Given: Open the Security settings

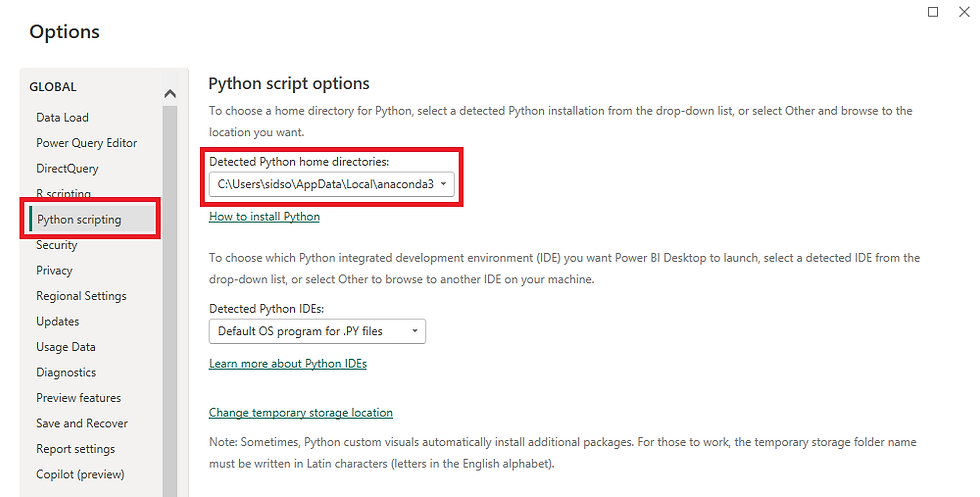Looking at the screenshot, I should point(57,245).
